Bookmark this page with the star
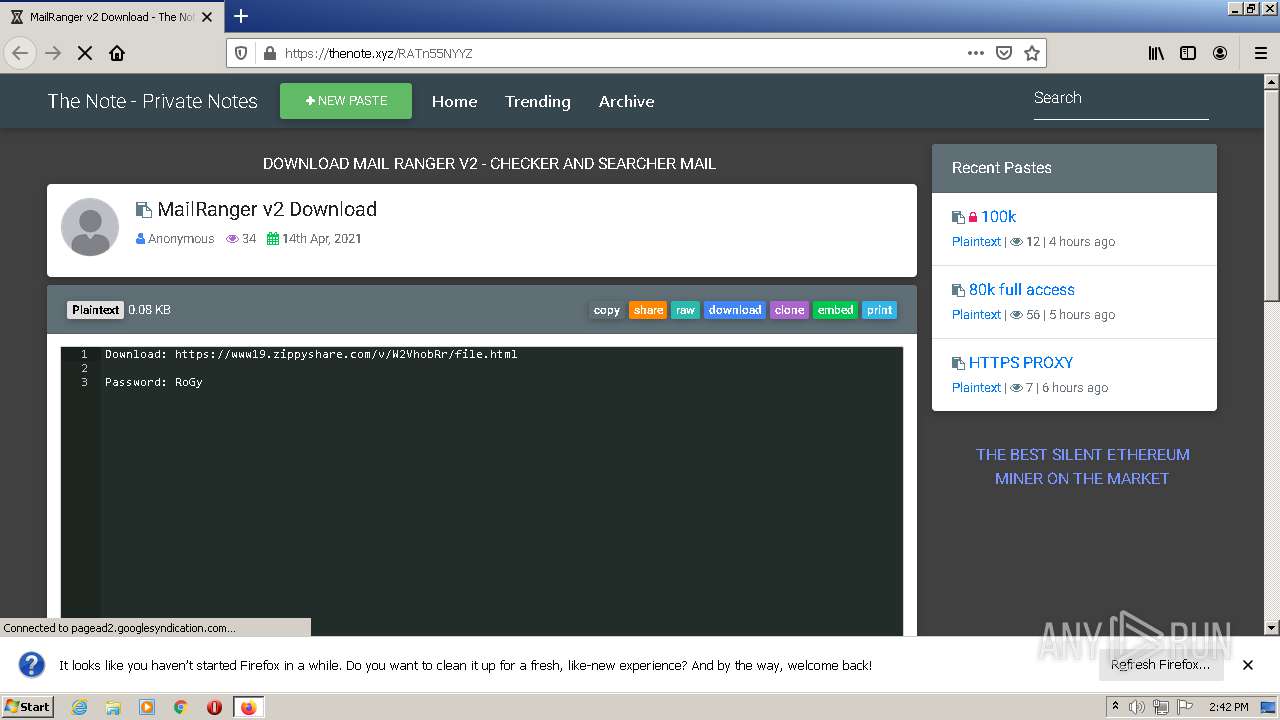 pos(1032,53)
